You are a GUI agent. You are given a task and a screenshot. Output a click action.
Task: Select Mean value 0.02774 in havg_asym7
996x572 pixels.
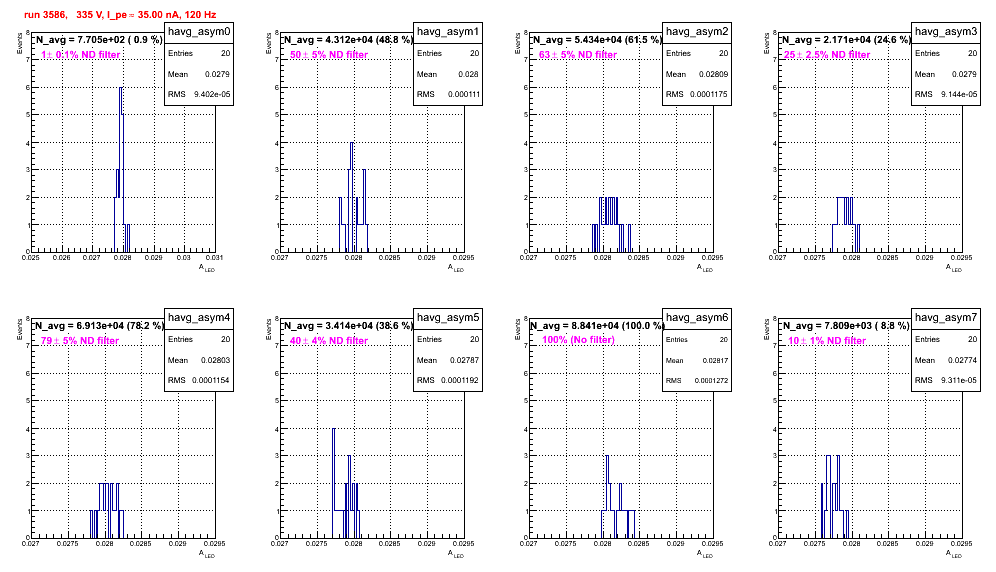coord(962,360)
